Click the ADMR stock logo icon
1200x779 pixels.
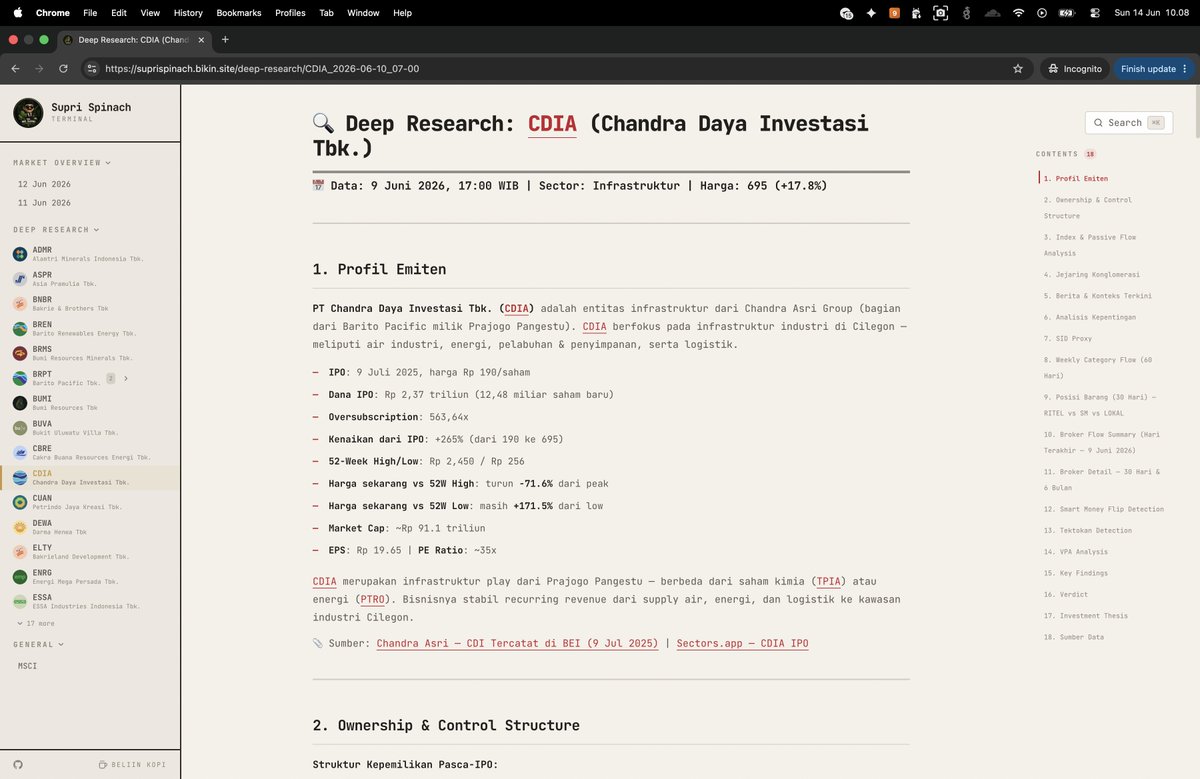click(20, 254)
